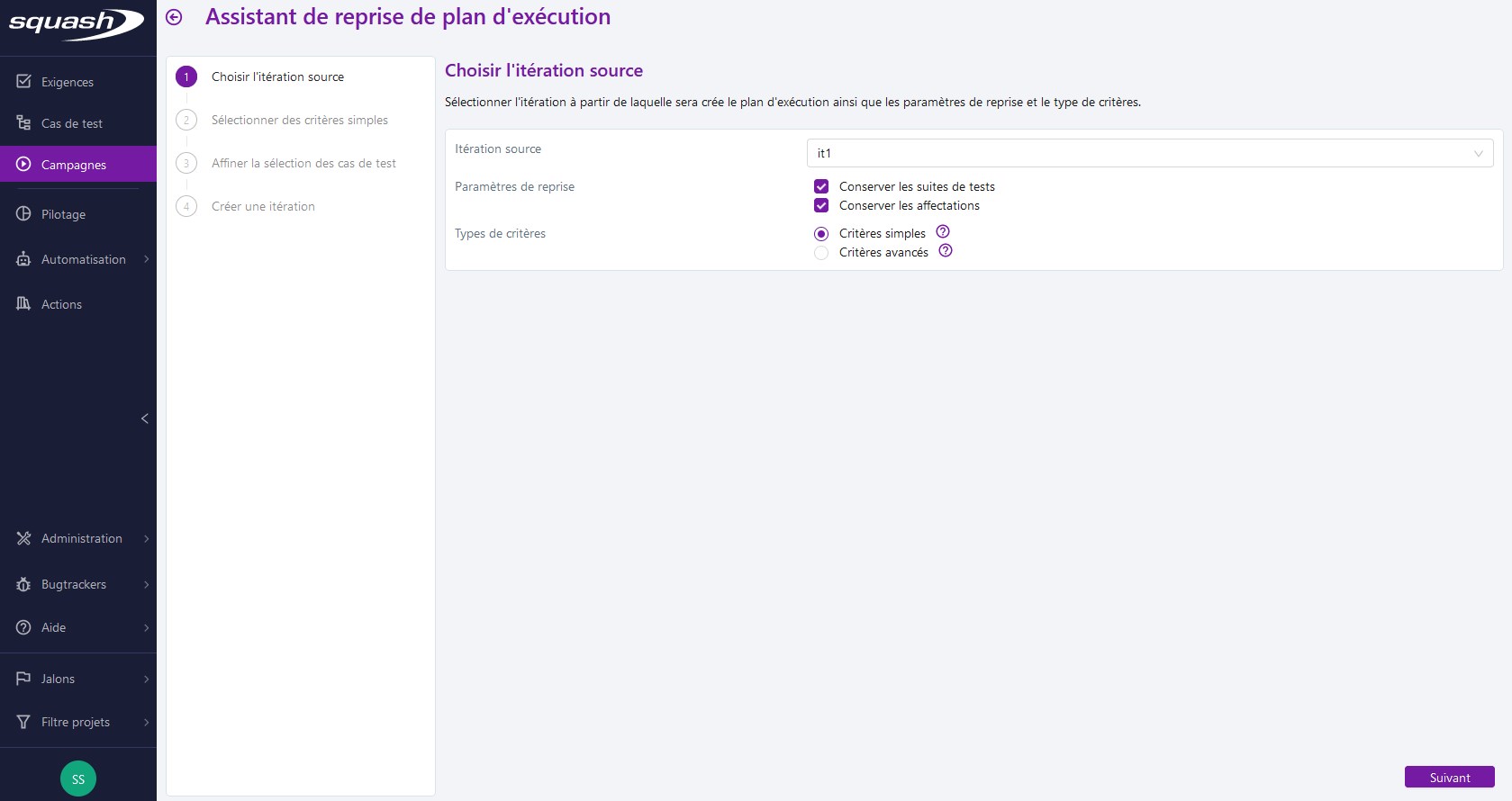Select step 1 Choisir l'itération source
The width and height of the screenshot is (1512, 801).
[x=277, y=76]
